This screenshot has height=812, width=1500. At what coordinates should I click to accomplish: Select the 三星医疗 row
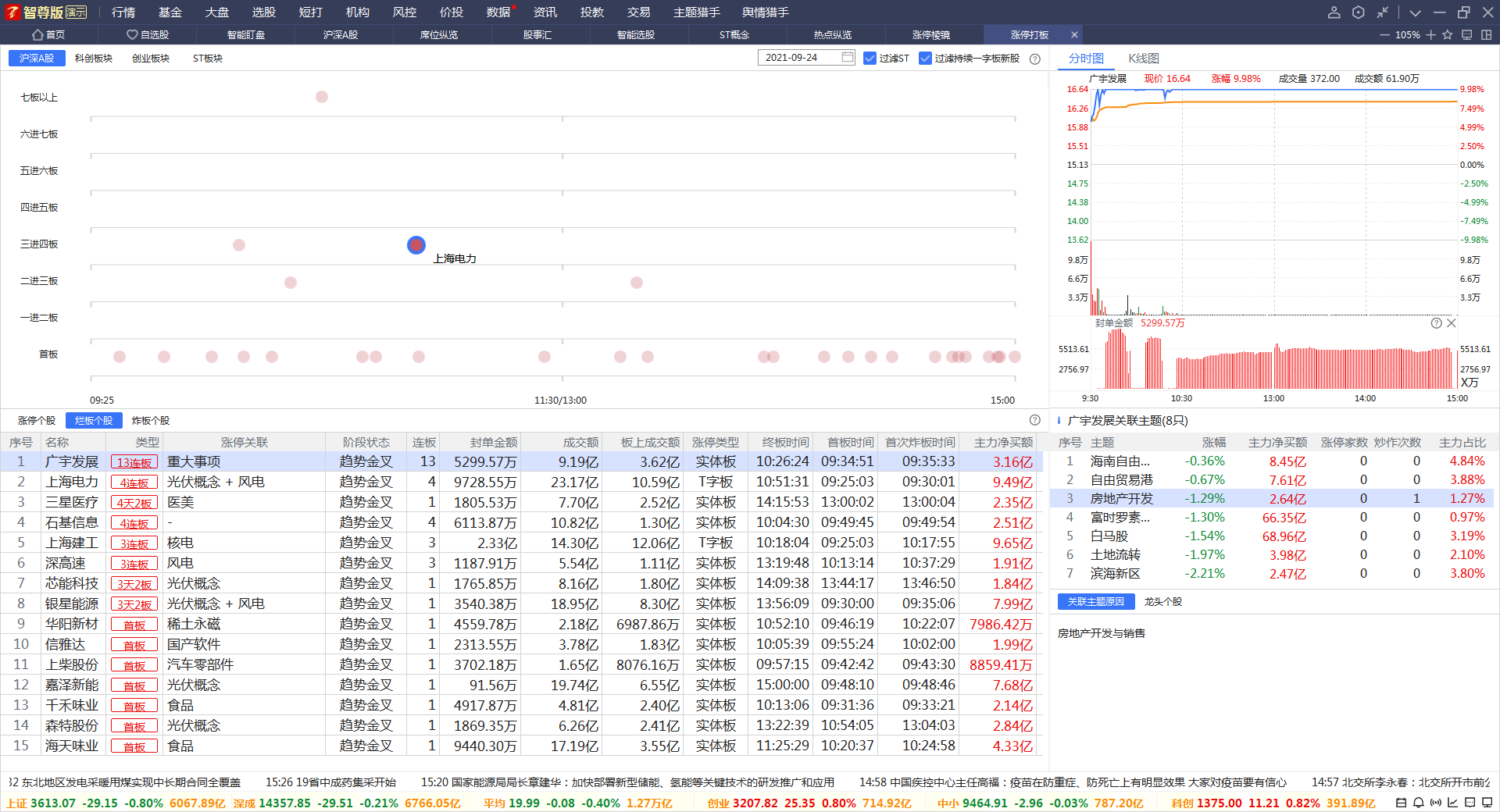pyautogui.click(x=521, y=503)
